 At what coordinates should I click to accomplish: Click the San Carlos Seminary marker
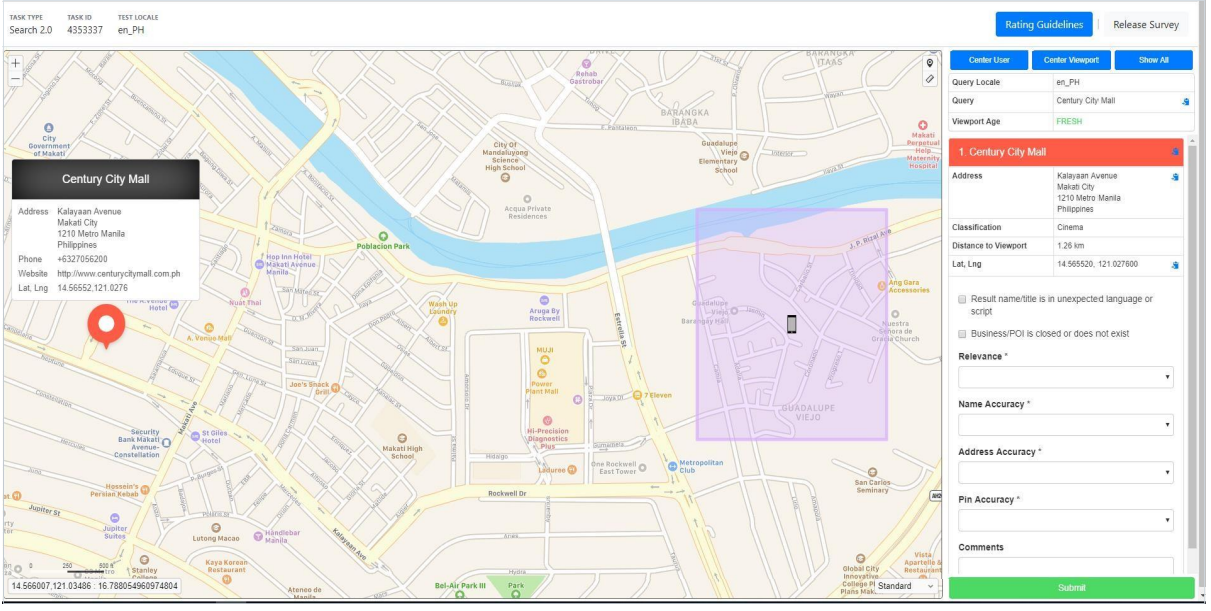point(873,472)
